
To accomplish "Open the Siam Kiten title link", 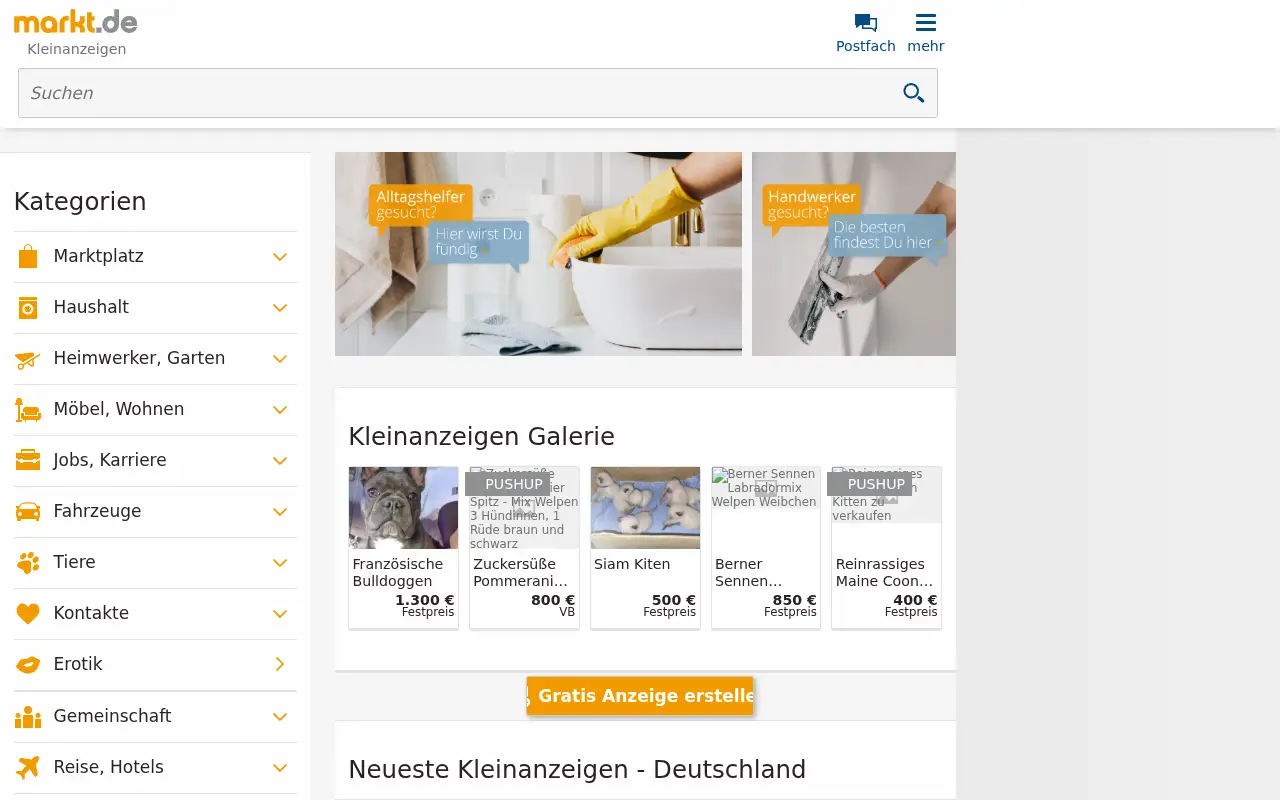I will point(632,564).
